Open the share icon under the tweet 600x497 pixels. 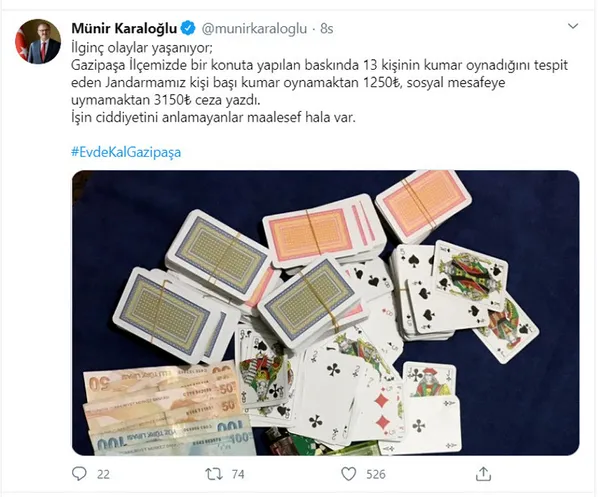[483, 474]
